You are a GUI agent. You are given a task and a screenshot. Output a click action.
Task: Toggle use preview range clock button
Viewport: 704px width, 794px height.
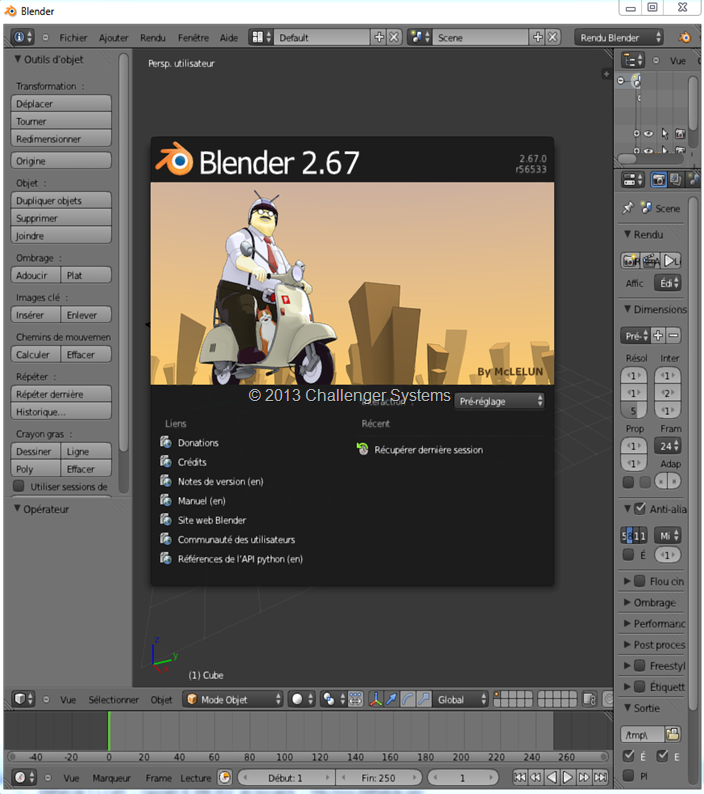[x=225, y=777]
